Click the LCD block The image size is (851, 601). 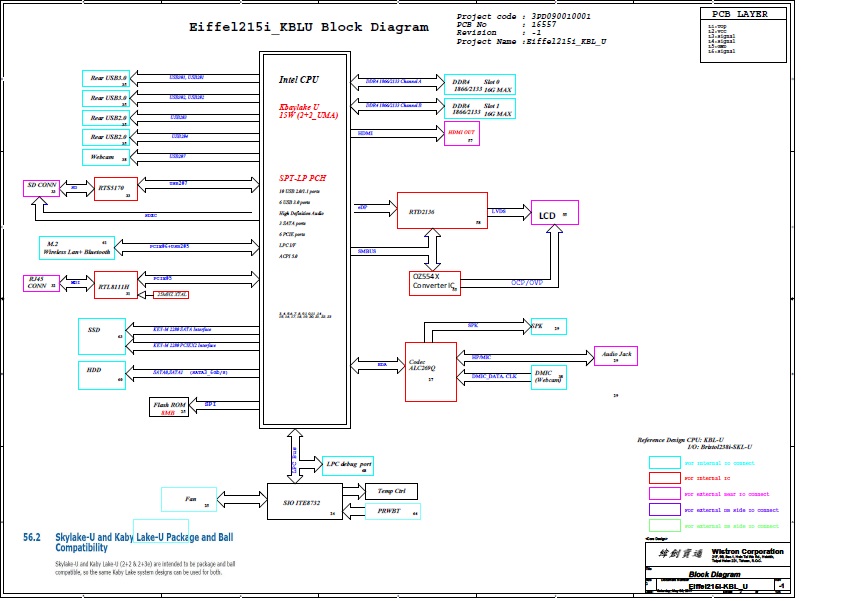(554, 214)
